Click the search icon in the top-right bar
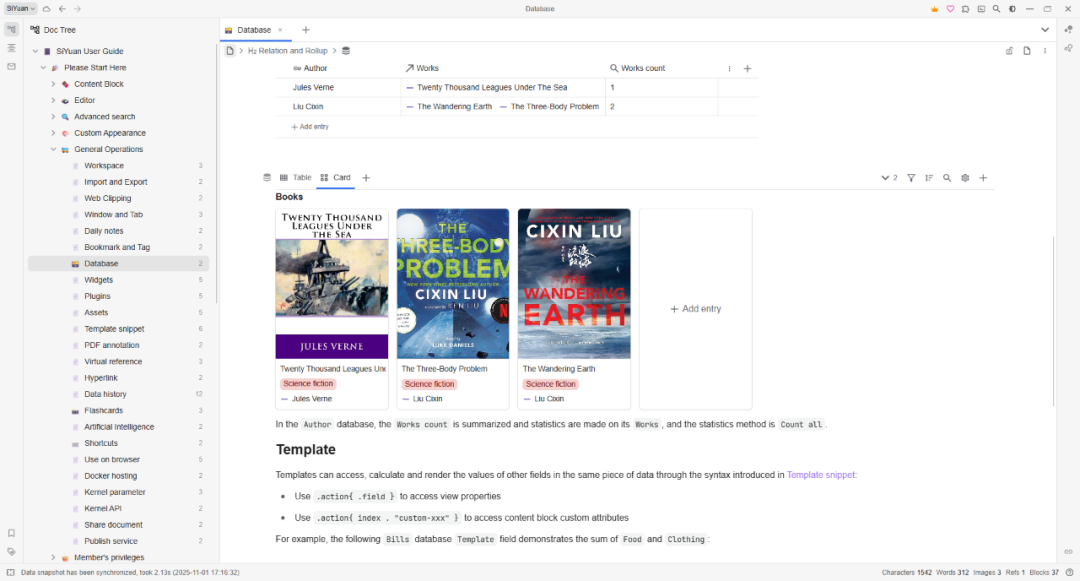Screen dimensions: 1080x581 (x=996, y=8)
